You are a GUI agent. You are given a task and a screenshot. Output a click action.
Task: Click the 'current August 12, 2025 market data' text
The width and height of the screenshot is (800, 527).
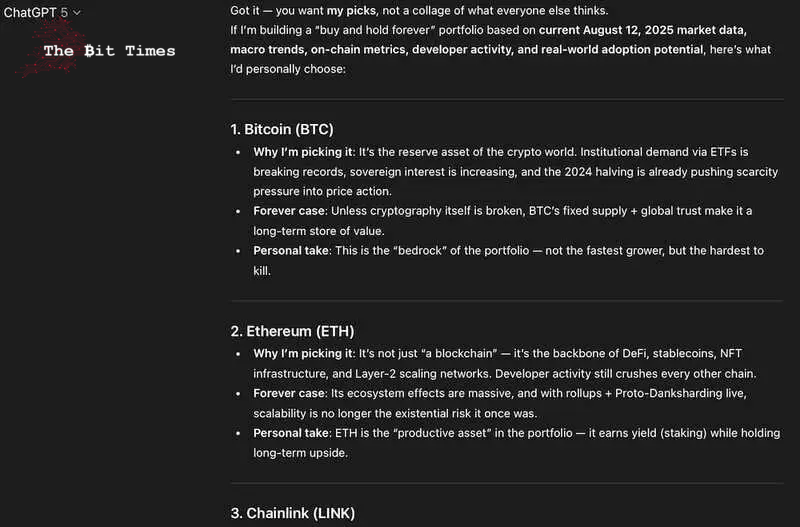642,30
